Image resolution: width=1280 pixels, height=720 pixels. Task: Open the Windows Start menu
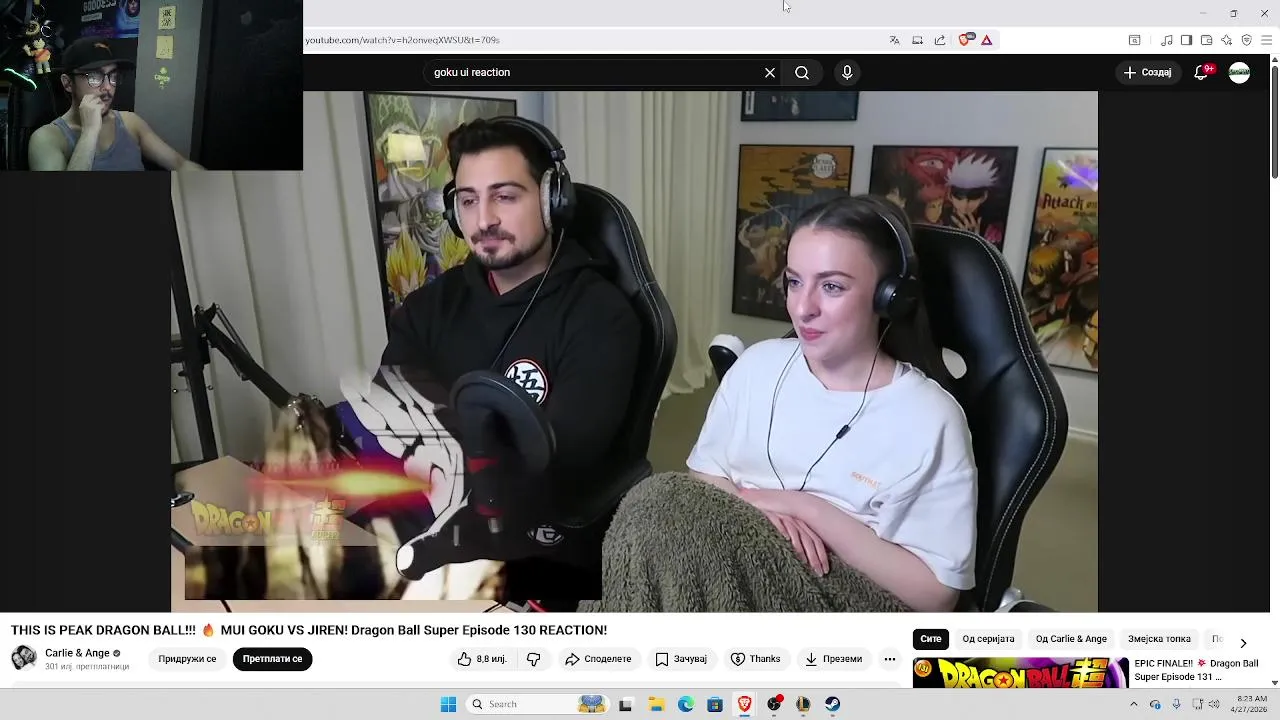pos(448,704)
